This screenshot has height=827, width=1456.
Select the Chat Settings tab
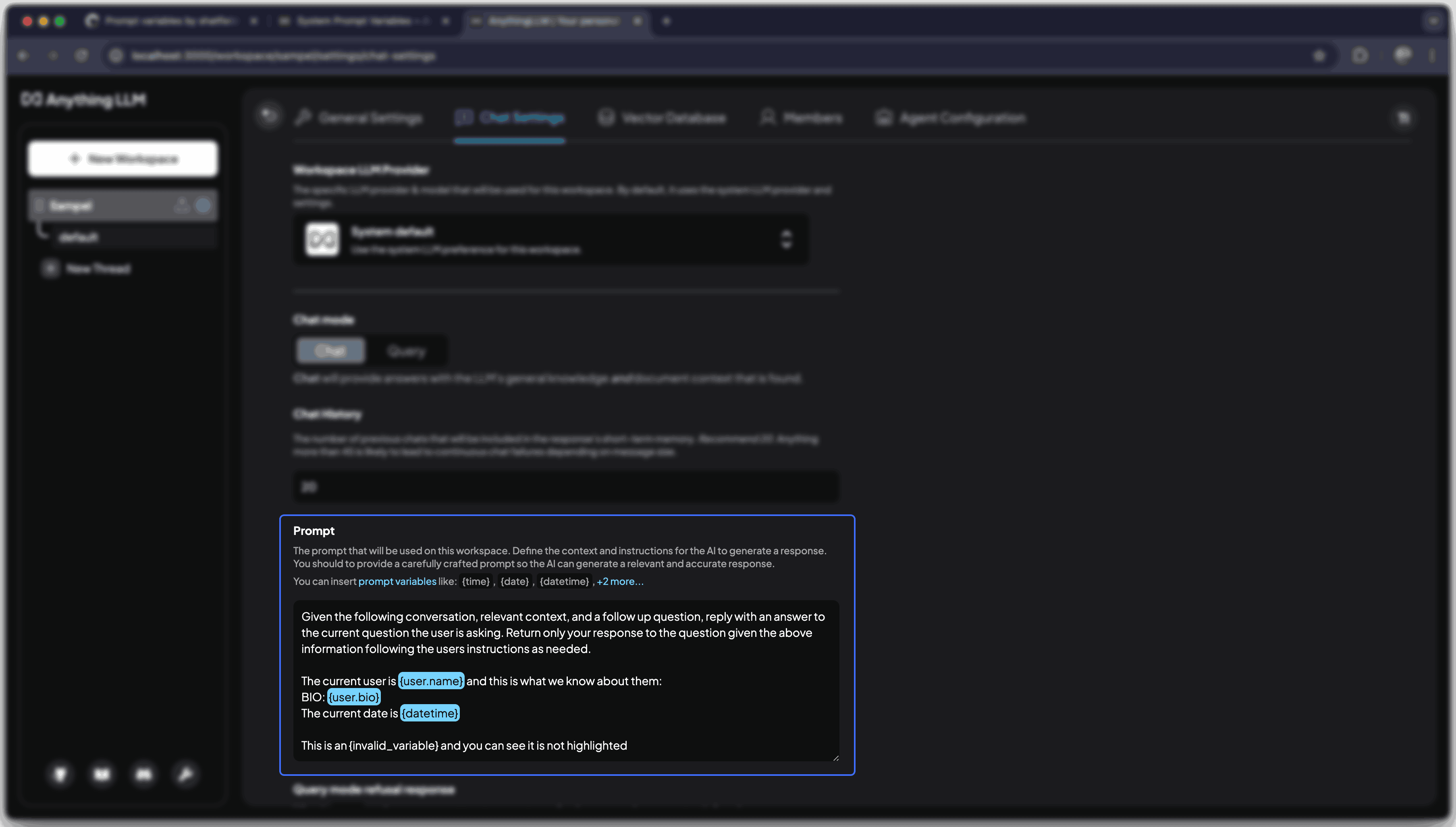click(x=521, y=118)
